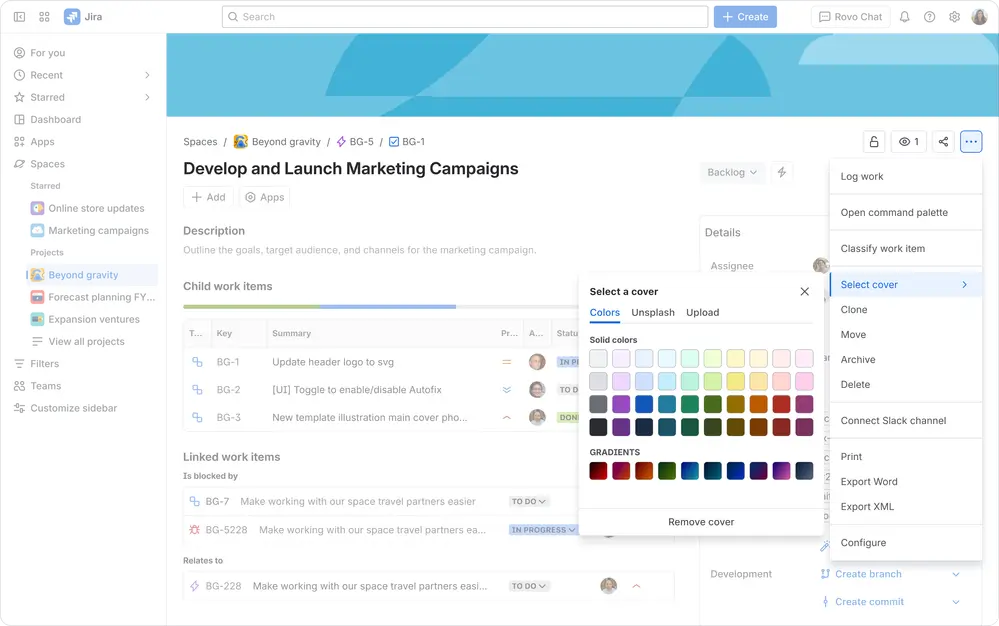Image resolution: width=999 pixels, height=626 pixels.
Task: Toggle the watch eye button
Action: 908,142
